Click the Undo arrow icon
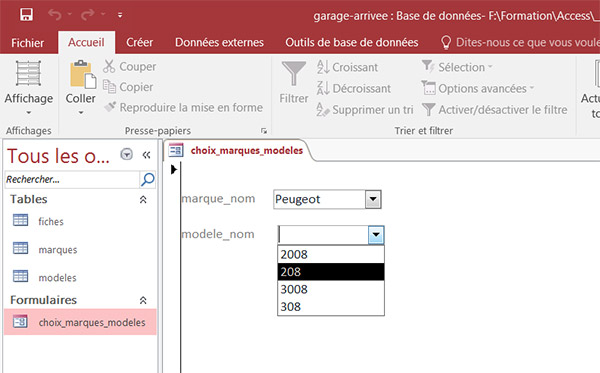 (x=55, y=15)
